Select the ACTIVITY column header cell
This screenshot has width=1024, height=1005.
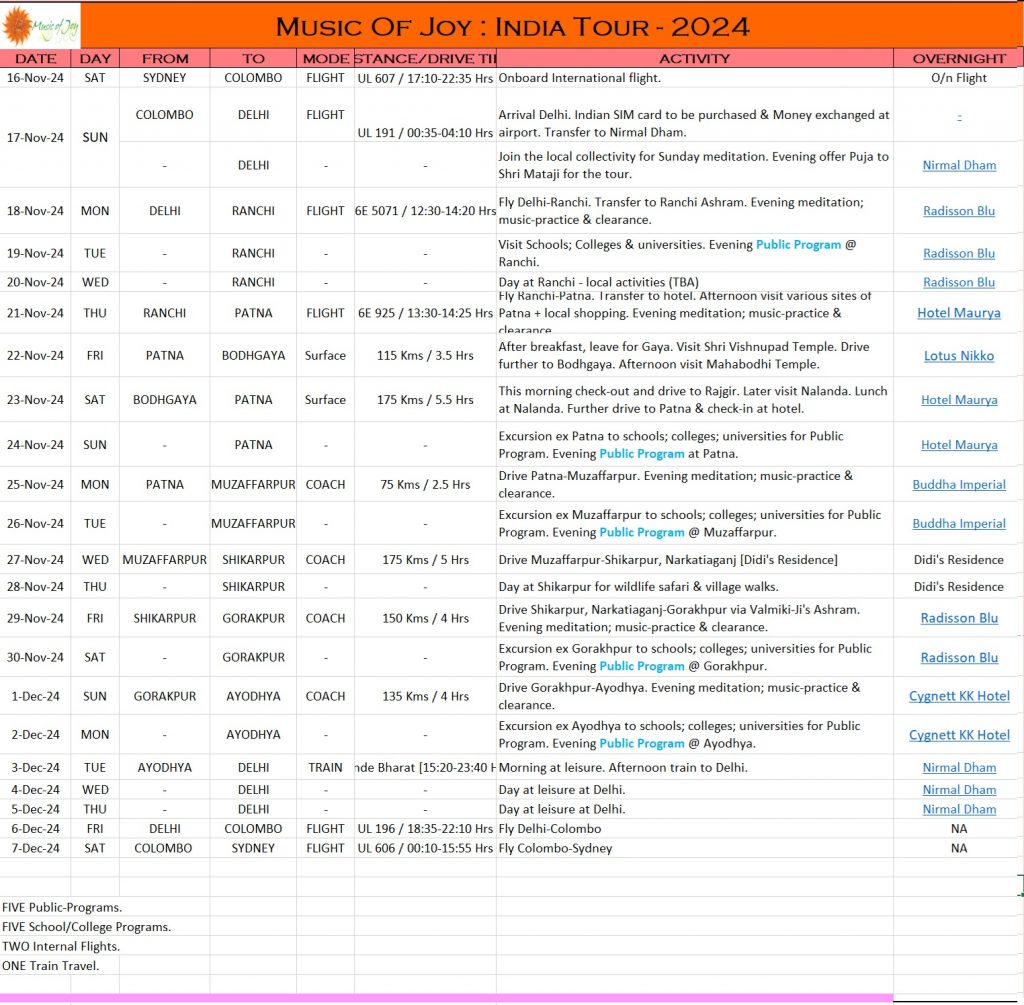coord(694,59)
